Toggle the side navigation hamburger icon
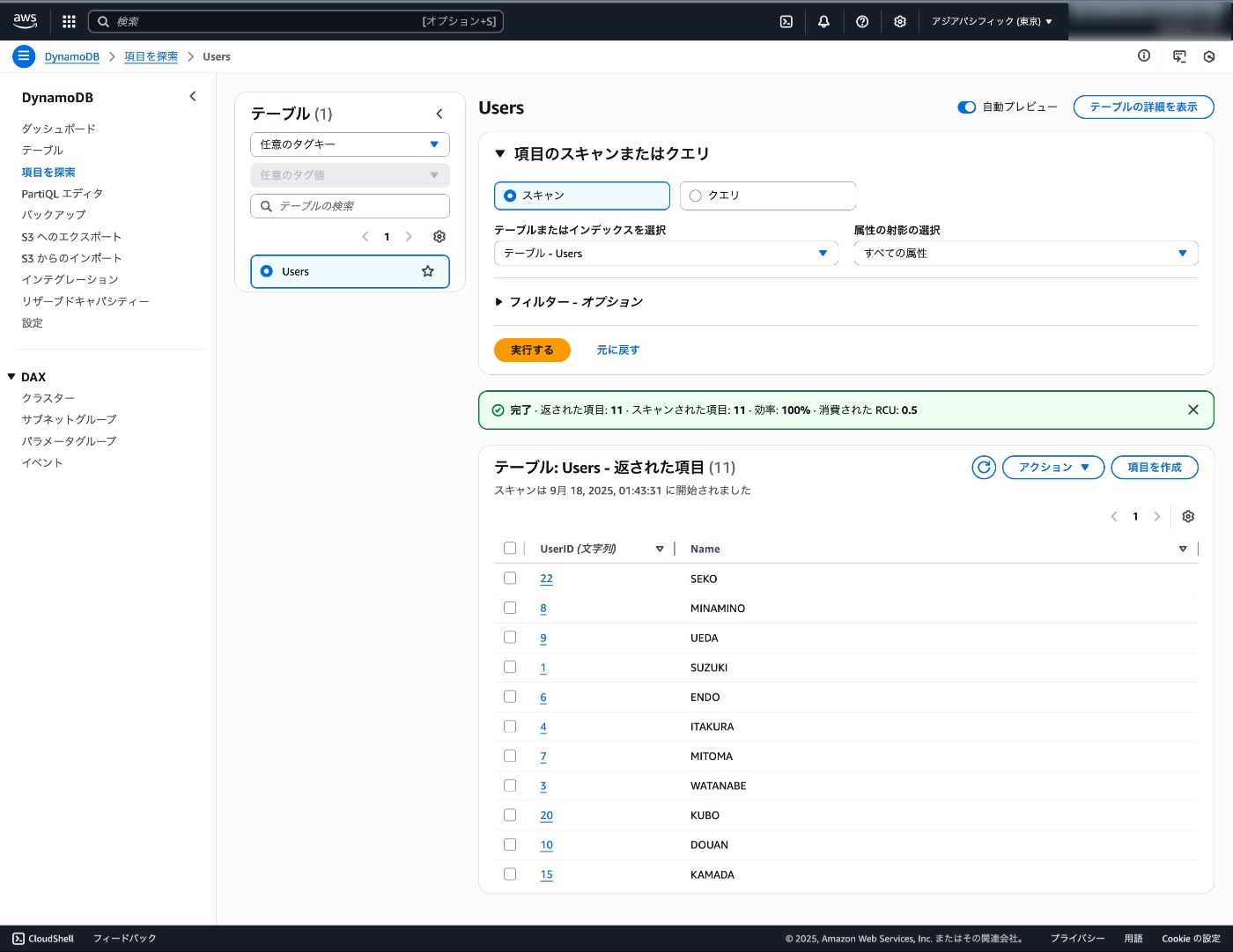This screenshot has height=952, width=1233. 24,56
